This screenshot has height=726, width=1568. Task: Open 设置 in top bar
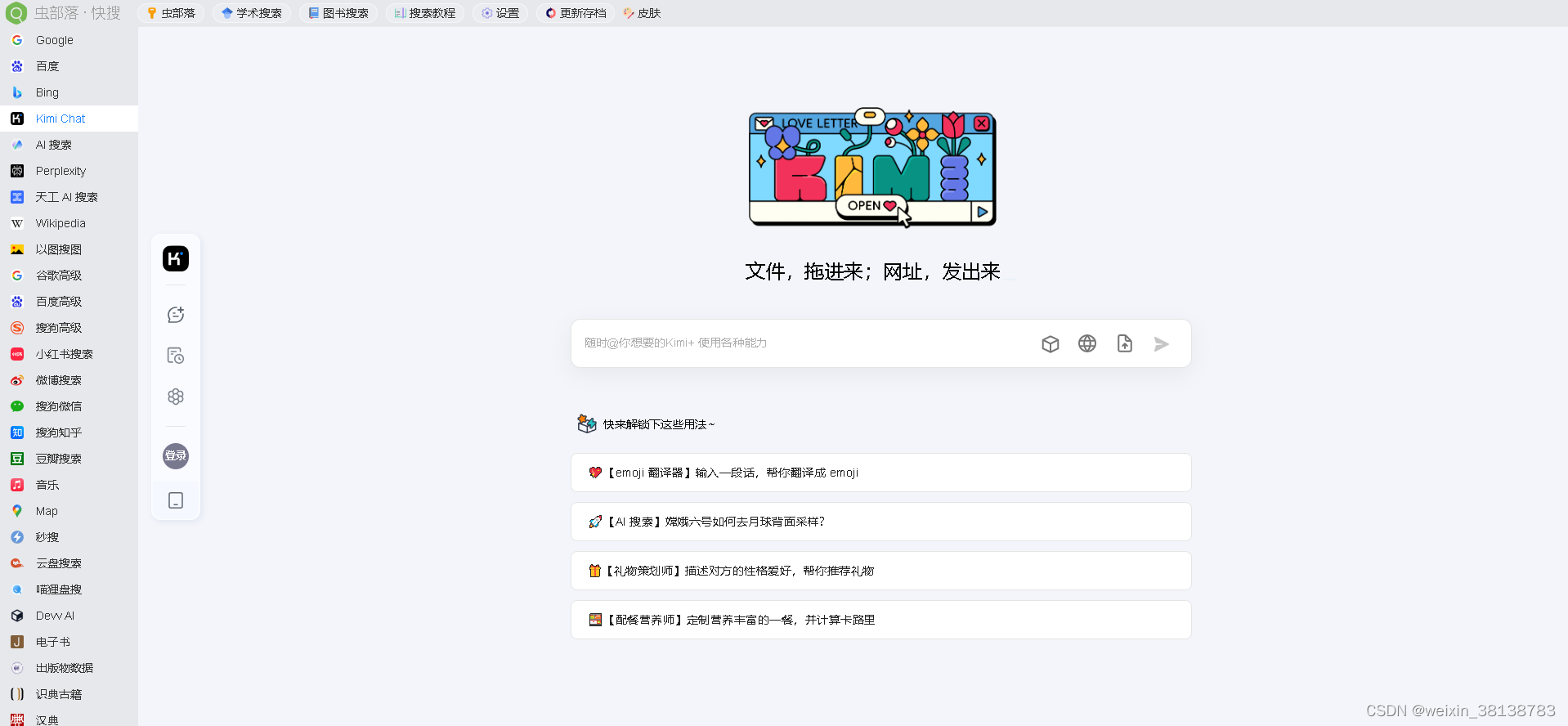pyautogui.click(x=500, y=13)
